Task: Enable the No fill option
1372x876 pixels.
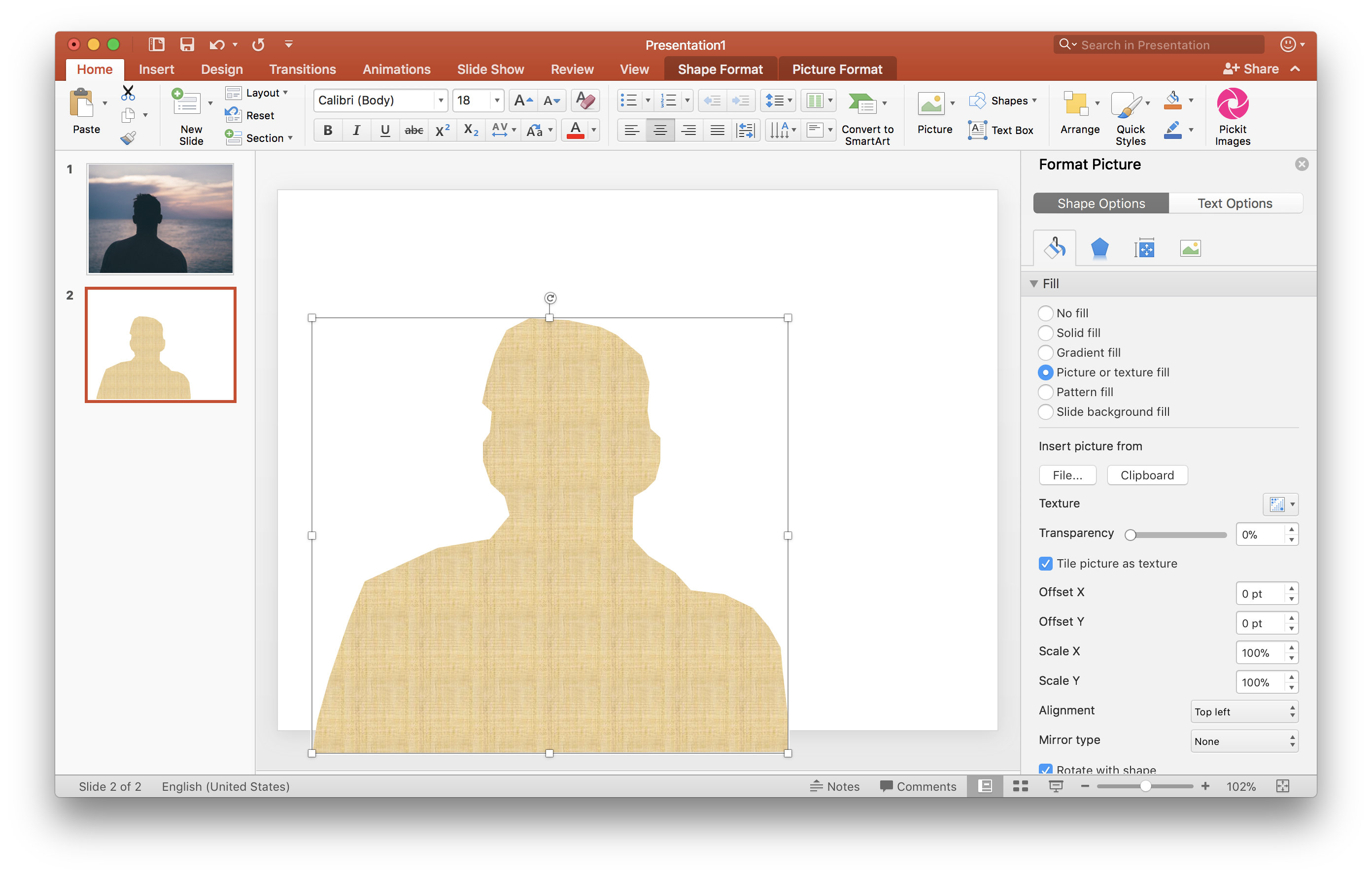Action: point(1046,313)
